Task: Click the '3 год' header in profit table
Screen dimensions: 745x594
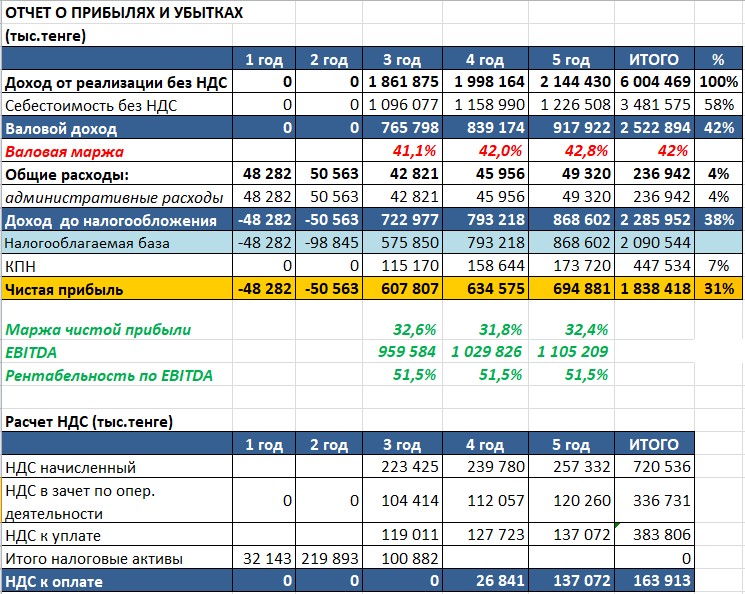Action: 402,59
